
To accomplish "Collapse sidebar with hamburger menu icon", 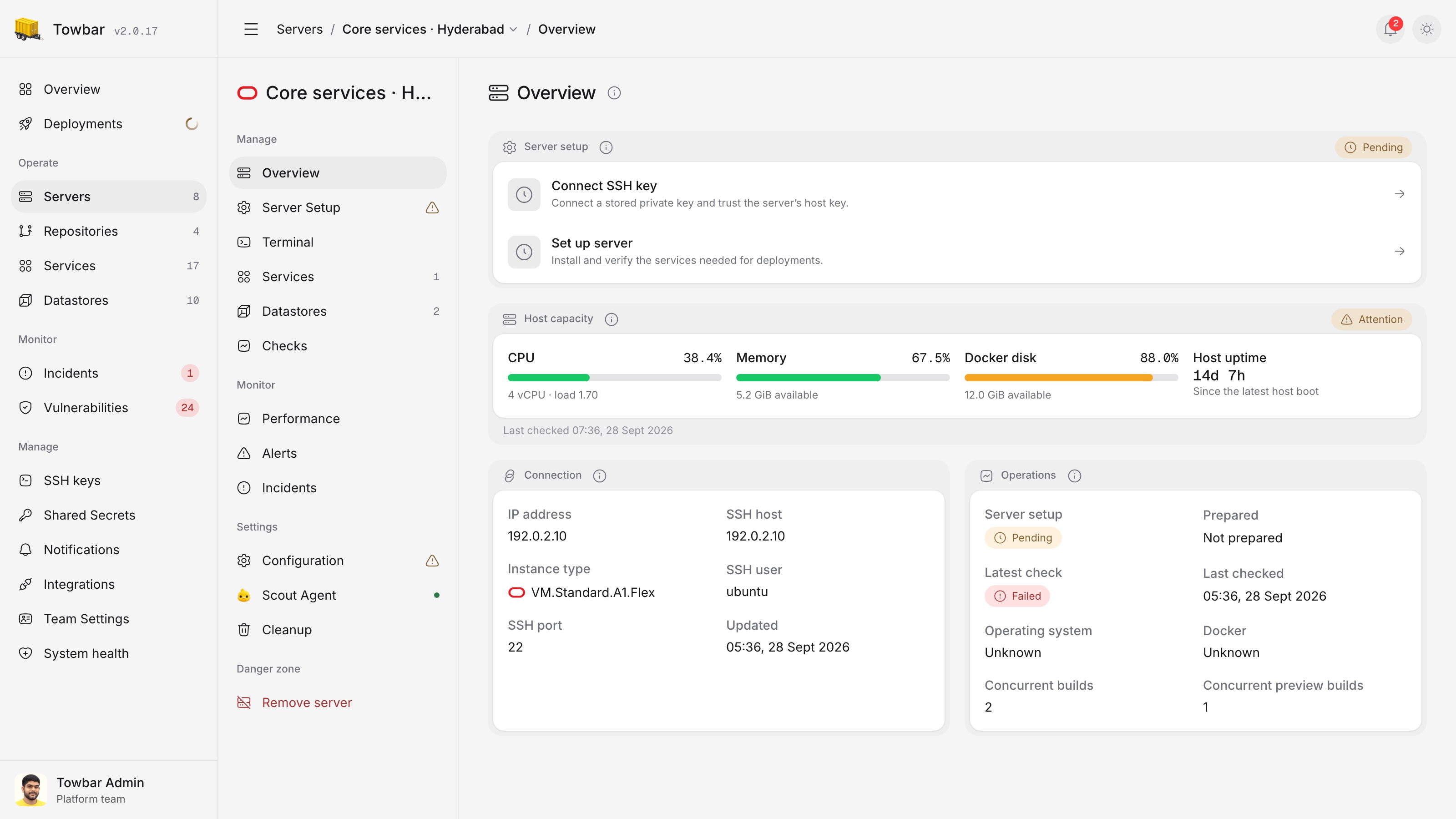I will (251, 29).
